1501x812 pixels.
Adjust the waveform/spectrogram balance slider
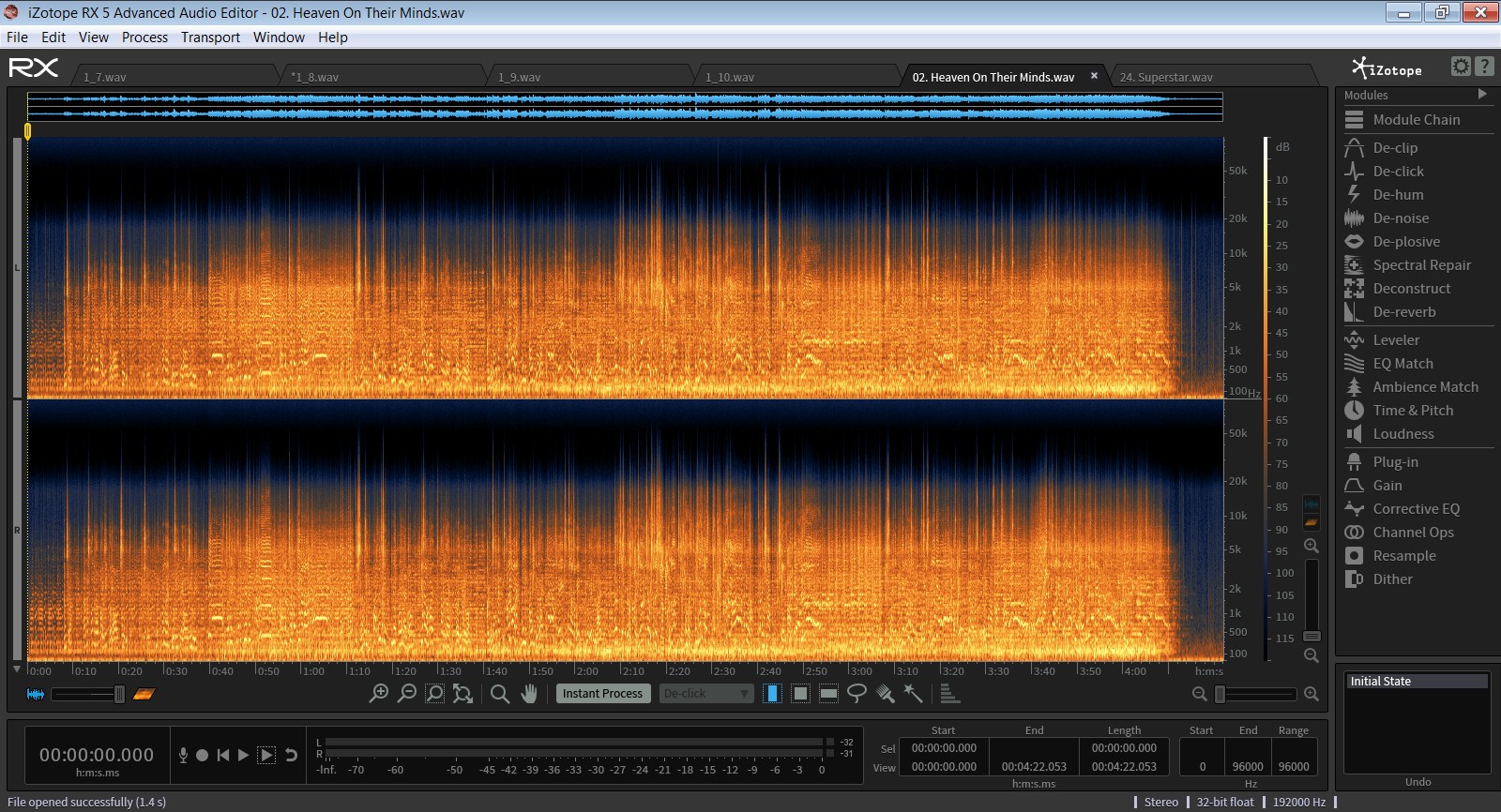pyautogui.click(x=89, y=694)
